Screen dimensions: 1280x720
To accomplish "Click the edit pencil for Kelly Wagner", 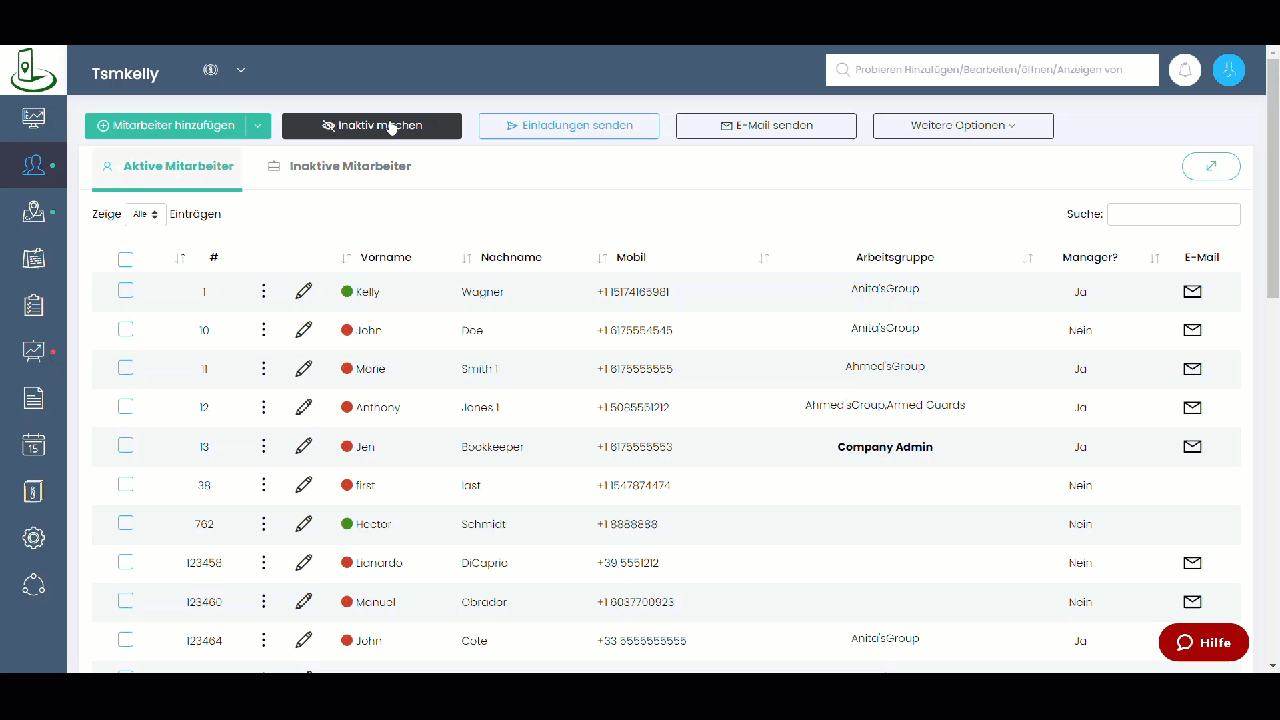I will [x=304, y=291].
